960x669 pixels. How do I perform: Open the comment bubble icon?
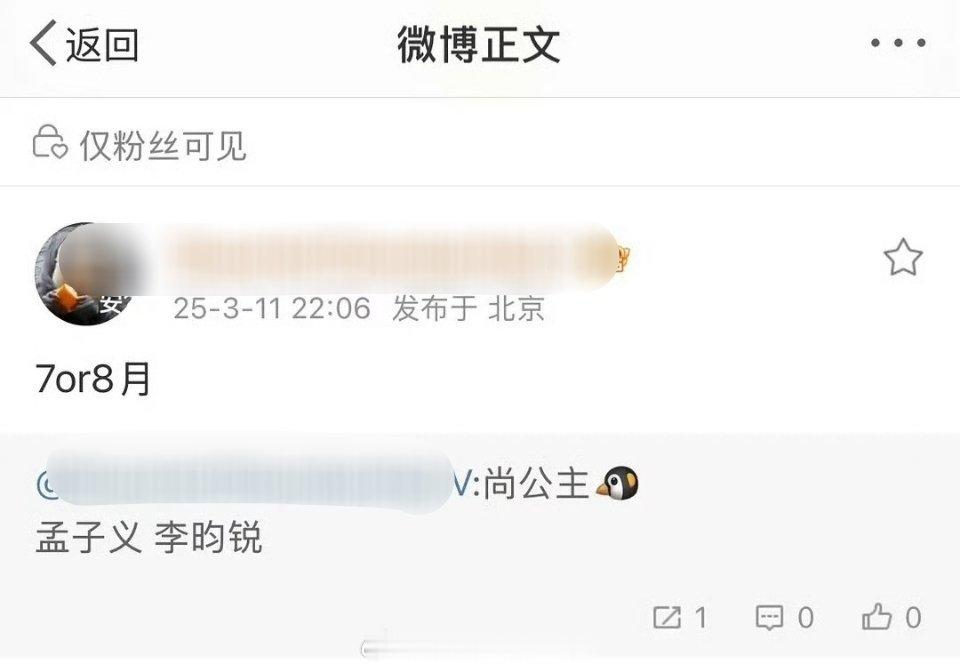[x=769, y=617]
